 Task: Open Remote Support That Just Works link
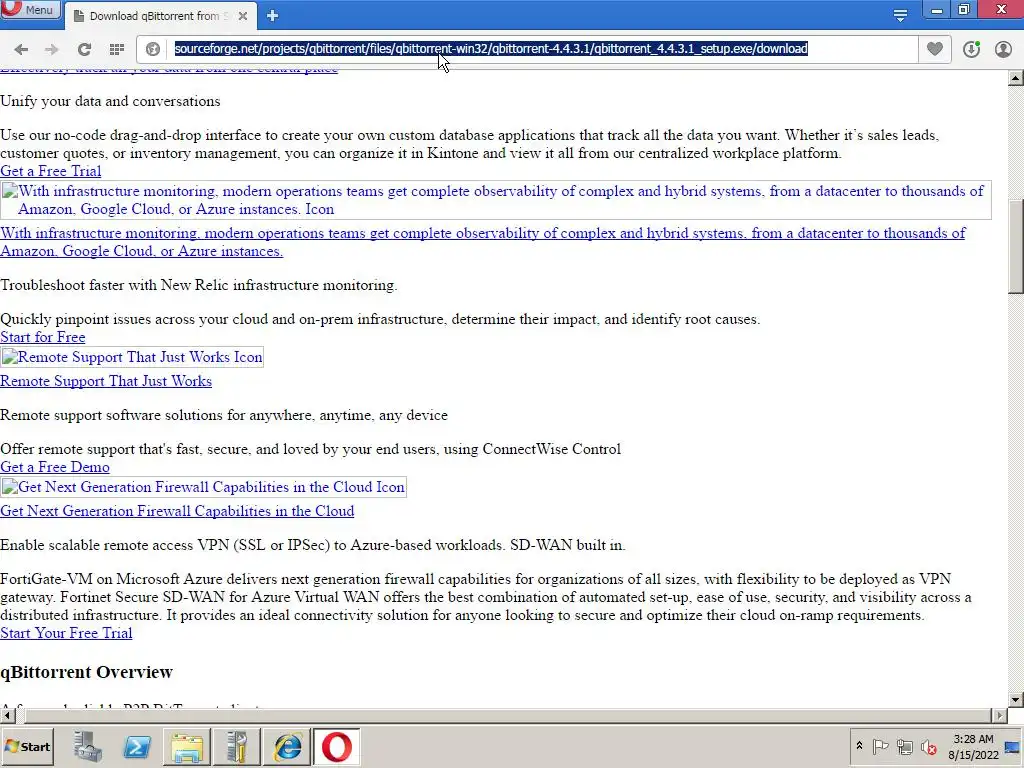point(106,381)
